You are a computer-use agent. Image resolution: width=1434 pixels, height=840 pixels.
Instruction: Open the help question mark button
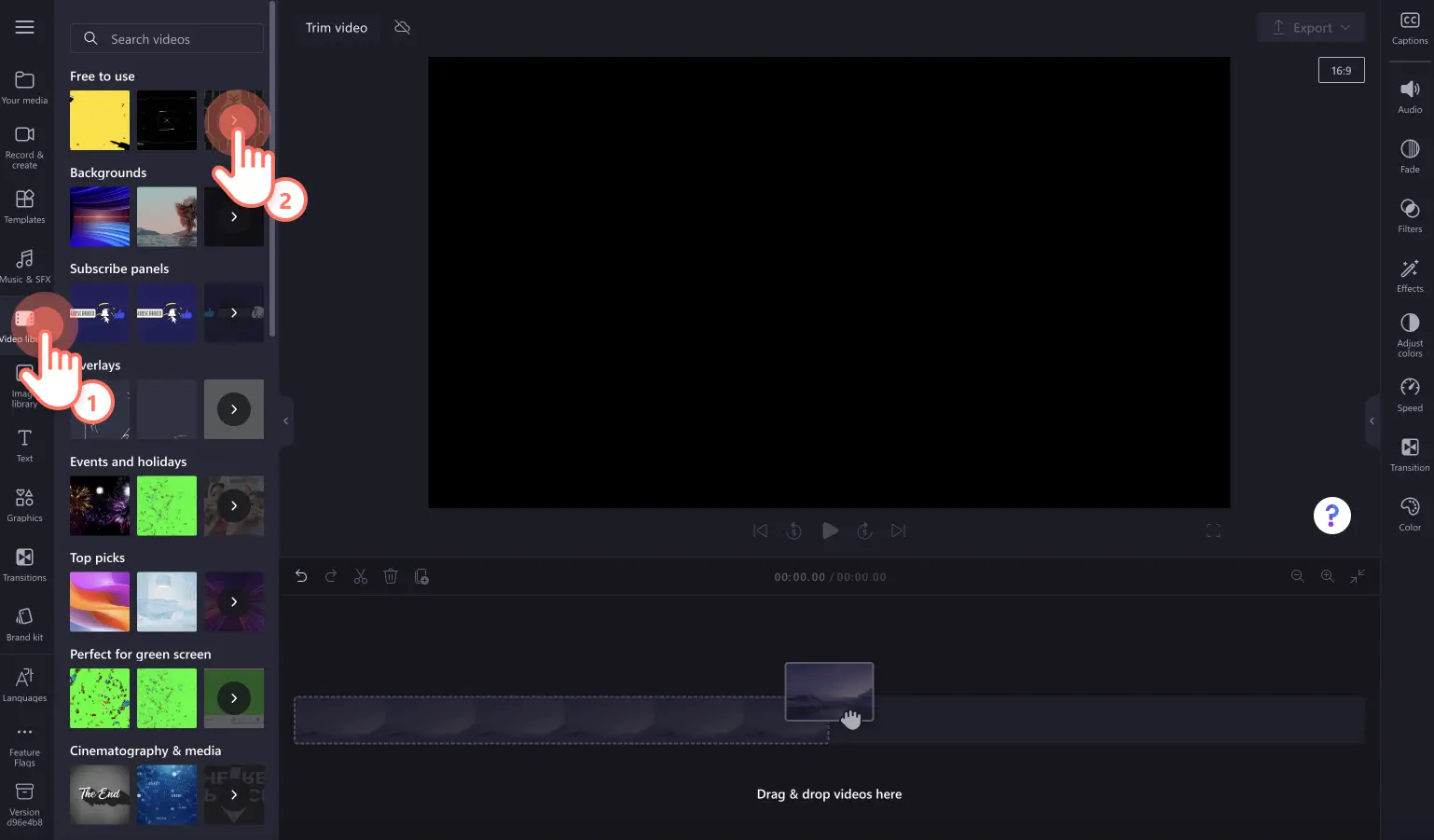tap(1331, 516)
